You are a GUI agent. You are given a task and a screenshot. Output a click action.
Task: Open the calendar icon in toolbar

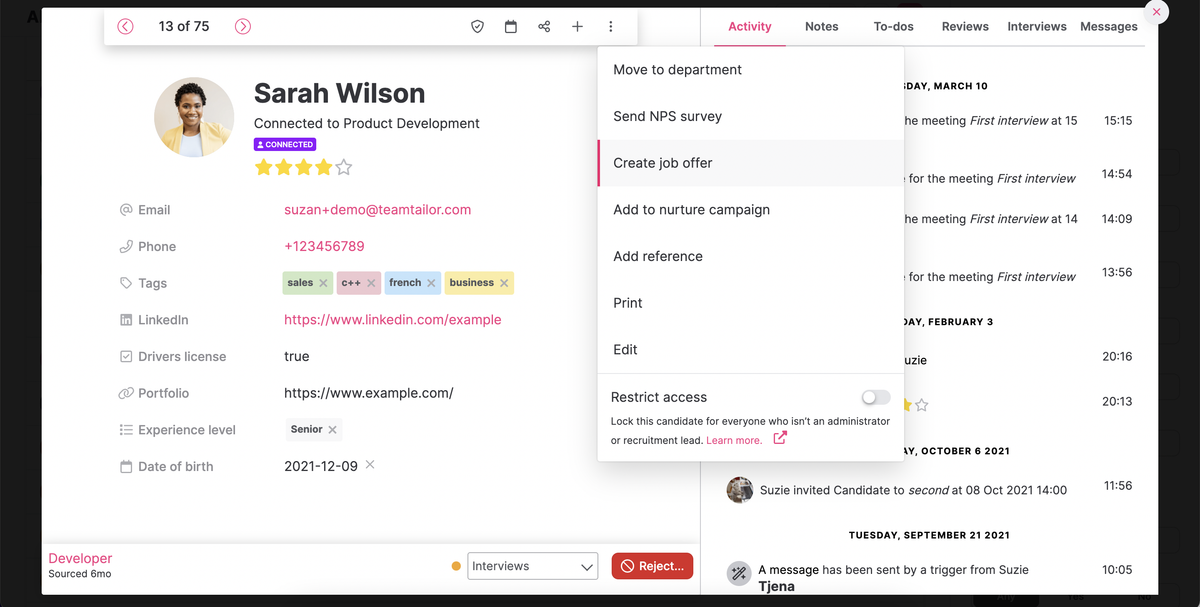pyautogui.click(x=511, y=27)
